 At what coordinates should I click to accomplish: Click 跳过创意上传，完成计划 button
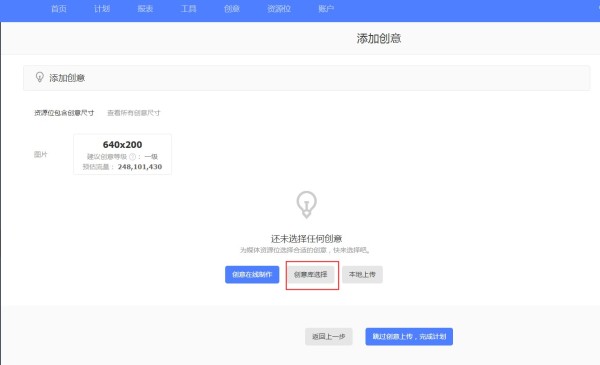point(409,337)
